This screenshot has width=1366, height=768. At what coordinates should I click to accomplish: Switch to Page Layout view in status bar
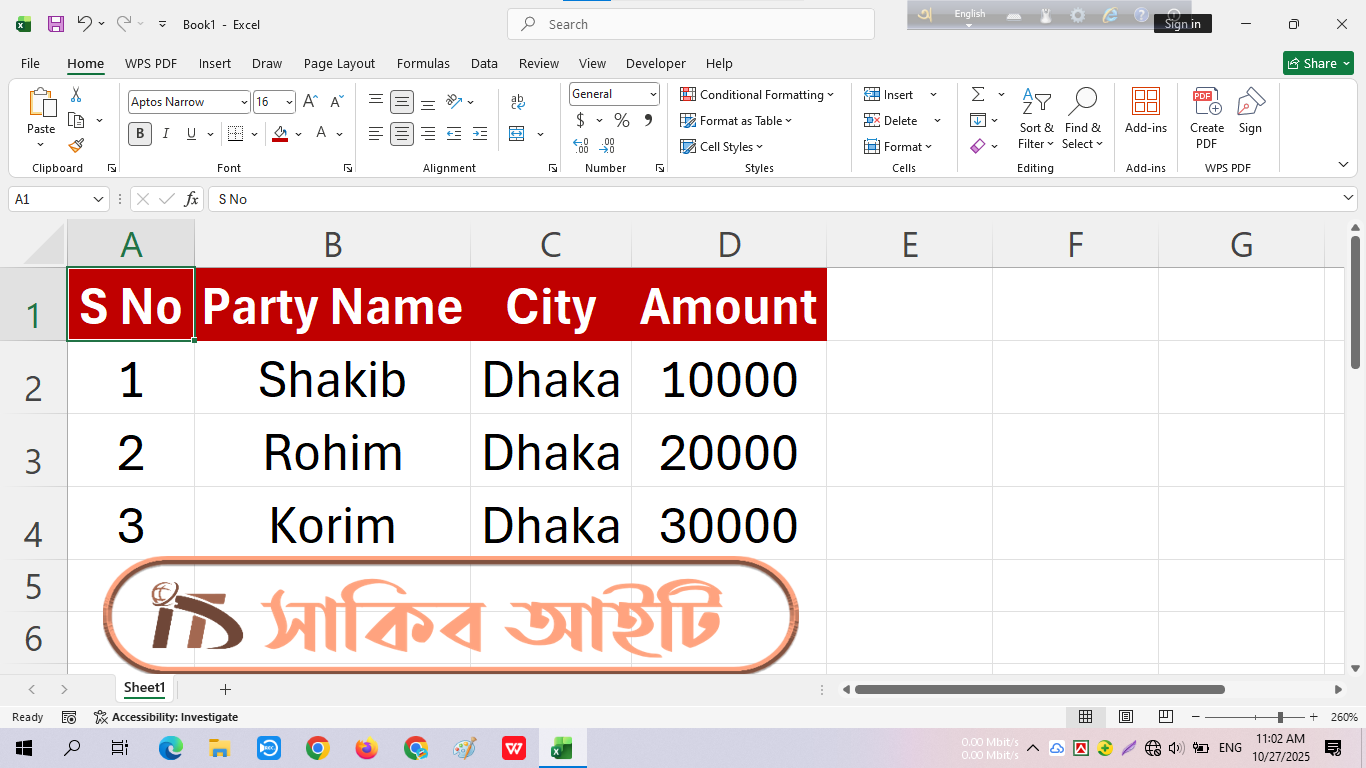tap(1125, 717)
